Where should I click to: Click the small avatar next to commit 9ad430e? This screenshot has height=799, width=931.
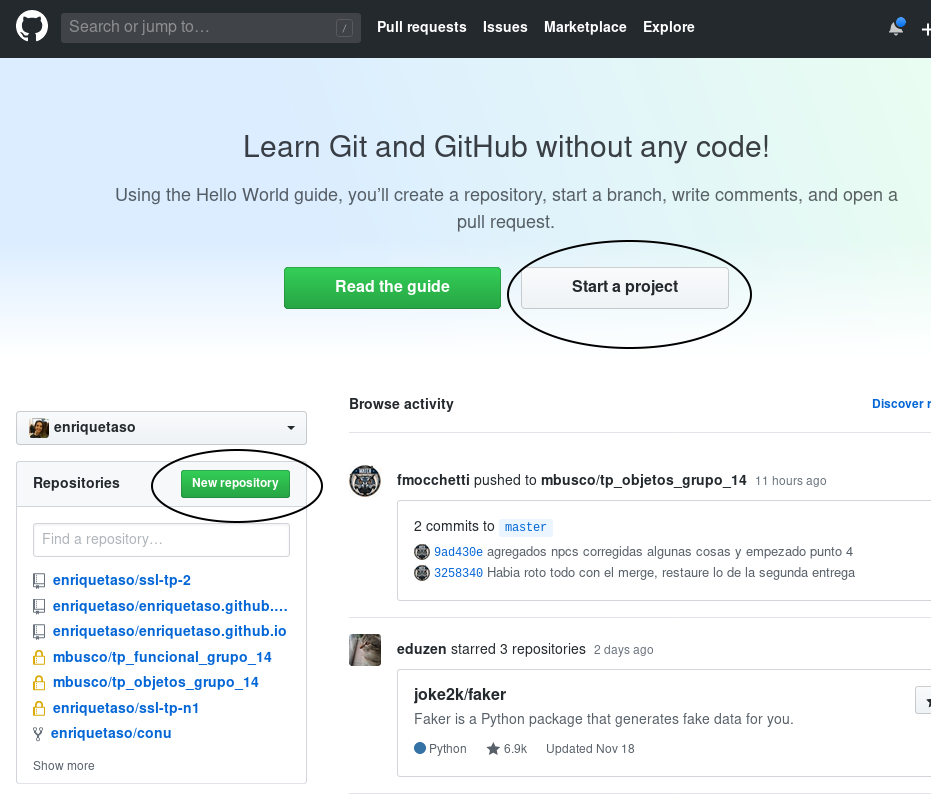pos(422,552)
